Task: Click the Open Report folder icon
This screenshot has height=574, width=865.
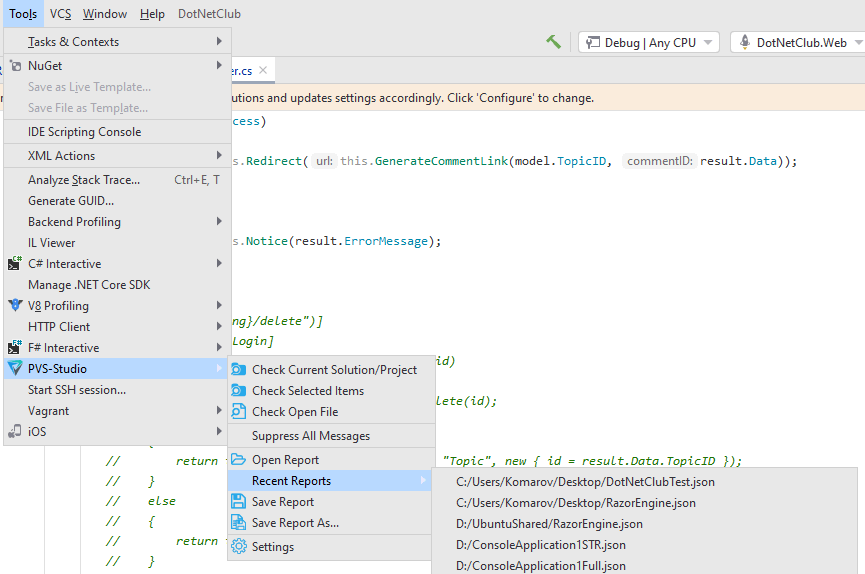Action: (238, 460)
